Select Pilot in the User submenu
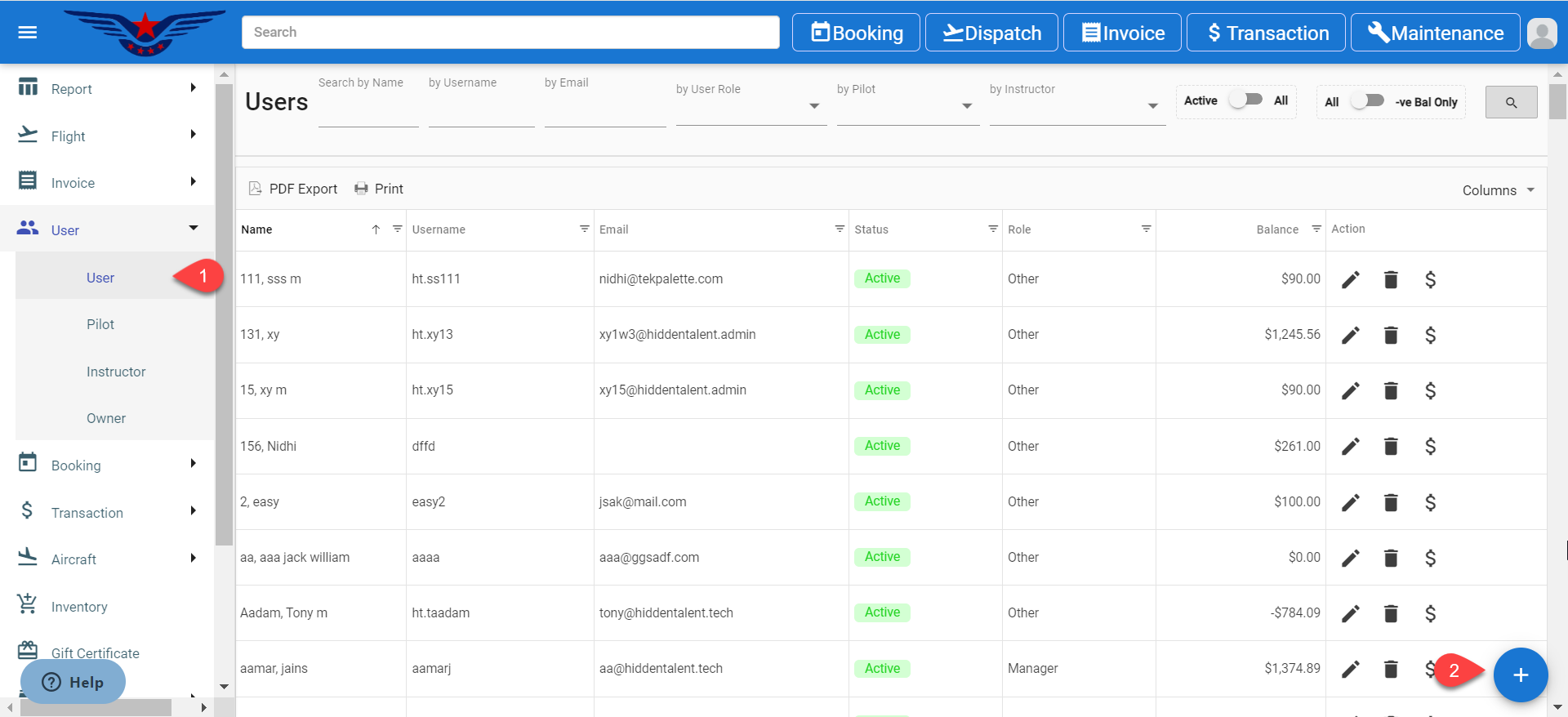This screenshot has height=717, width=1568. (100, 324)
